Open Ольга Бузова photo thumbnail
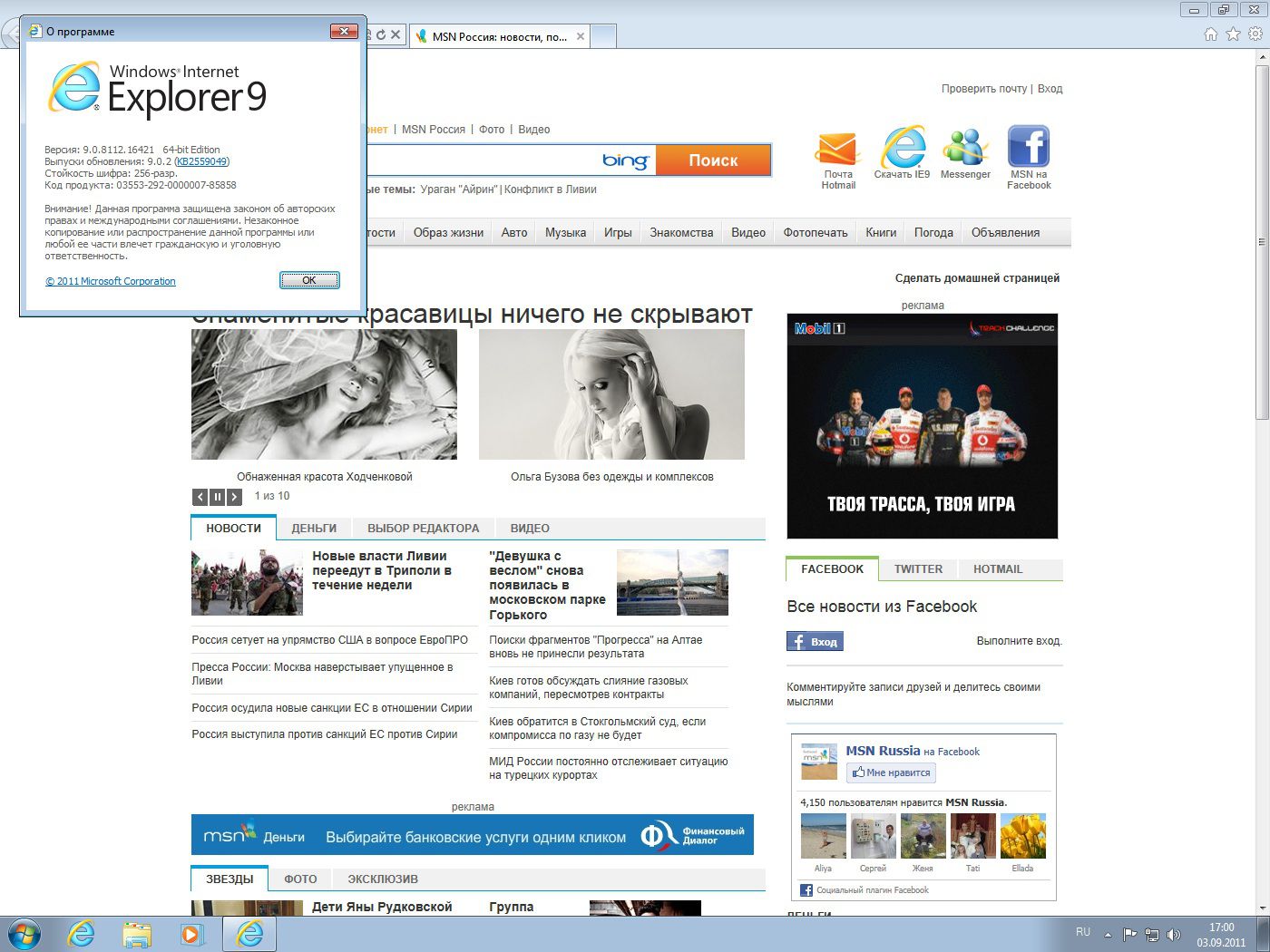The height and width of the screenshot is (952, 1270). pos(611,394)
